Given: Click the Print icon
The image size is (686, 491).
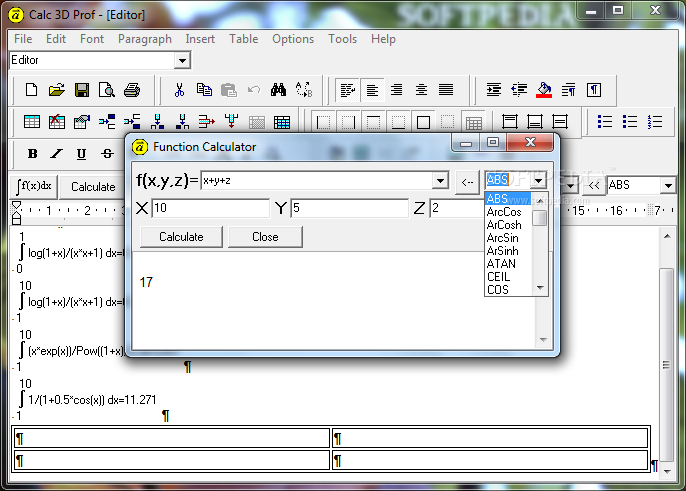Looking at the screenshot, I should click(132, 90).
